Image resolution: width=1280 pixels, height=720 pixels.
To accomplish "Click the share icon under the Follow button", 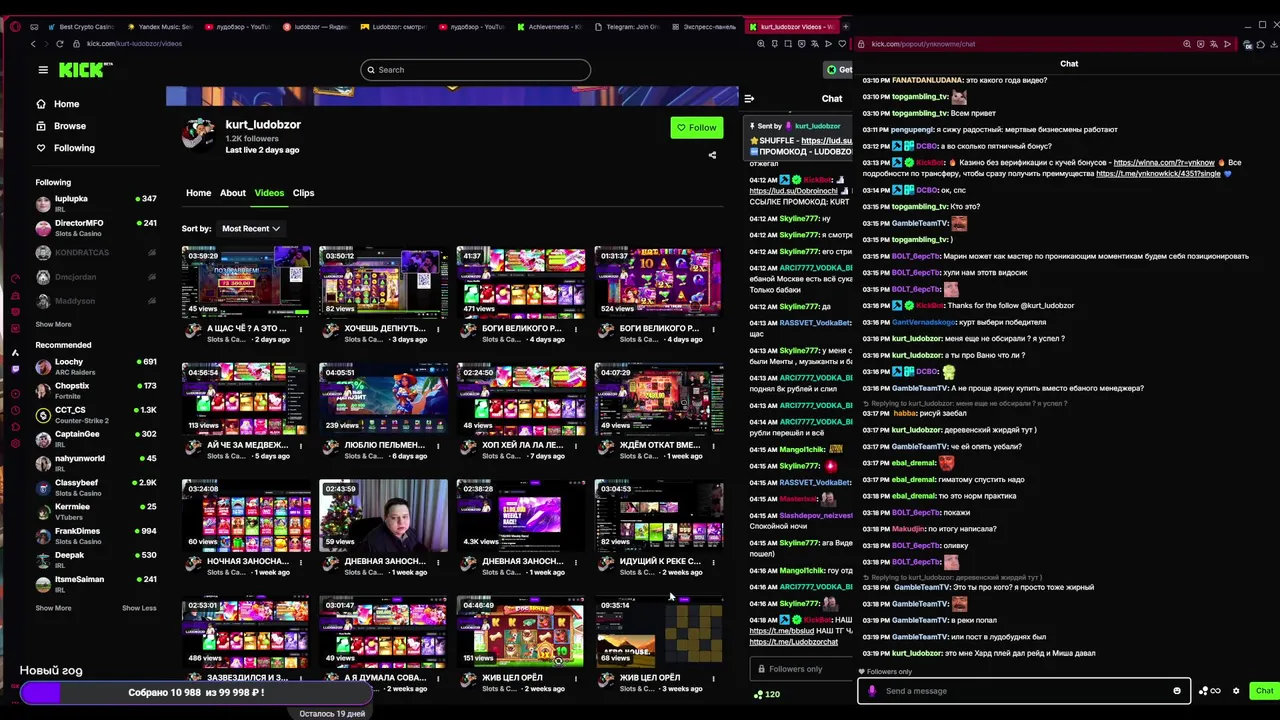I will [712, 155].
